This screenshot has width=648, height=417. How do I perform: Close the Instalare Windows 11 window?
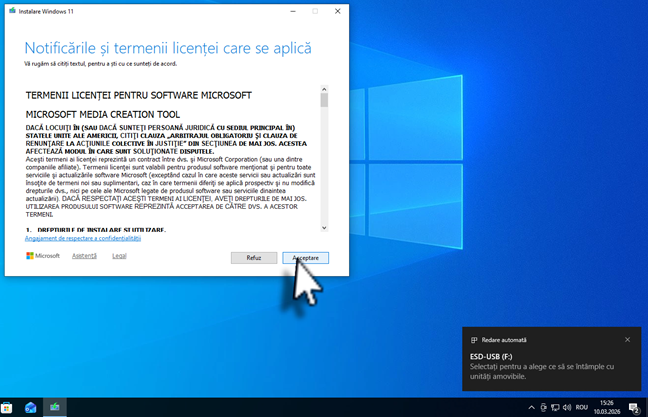[x=338, y=11]
